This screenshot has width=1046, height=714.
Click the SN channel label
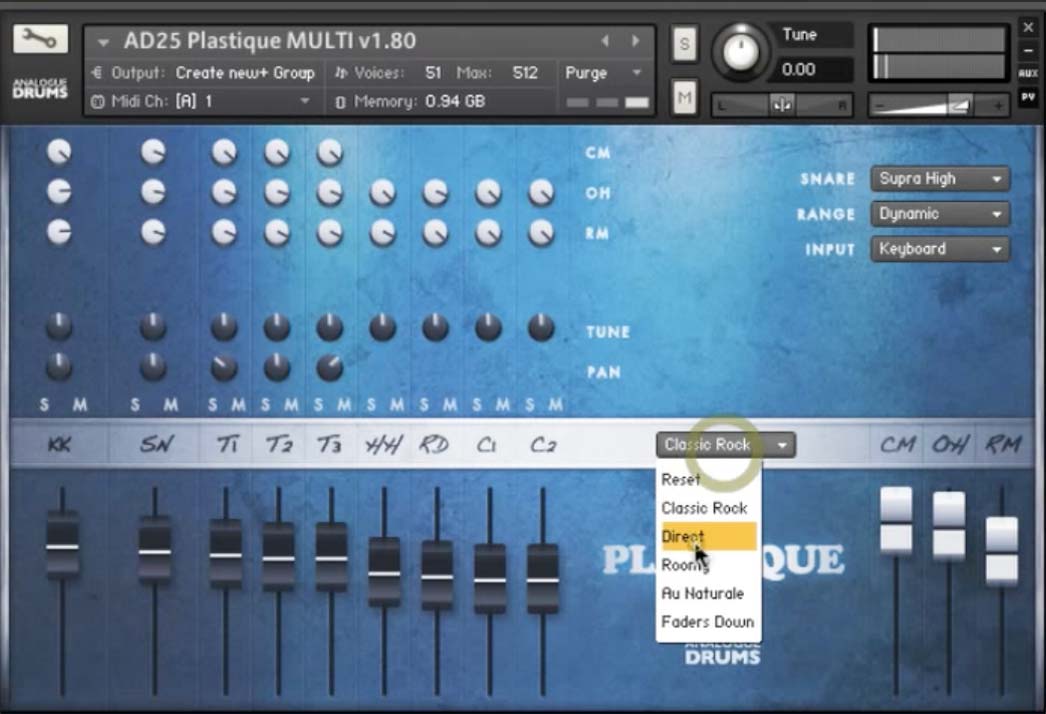point(156,444)
